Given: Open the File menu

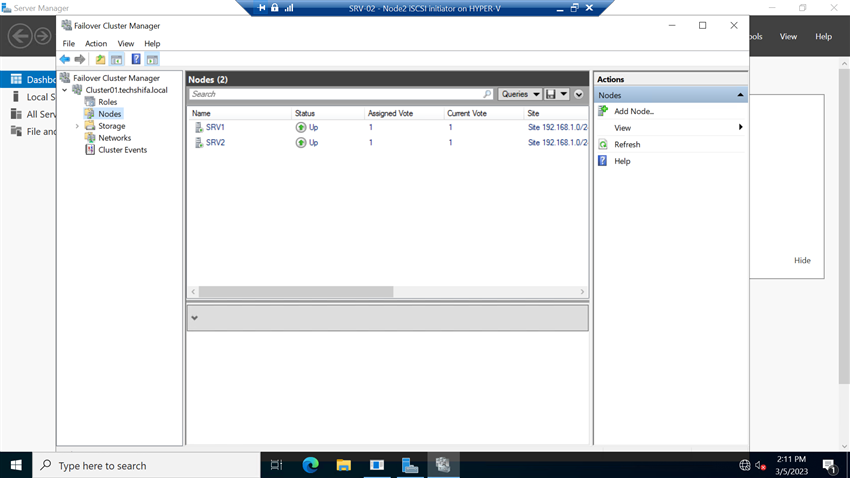Looking at the screenshot, I should [x=68, y=43].
